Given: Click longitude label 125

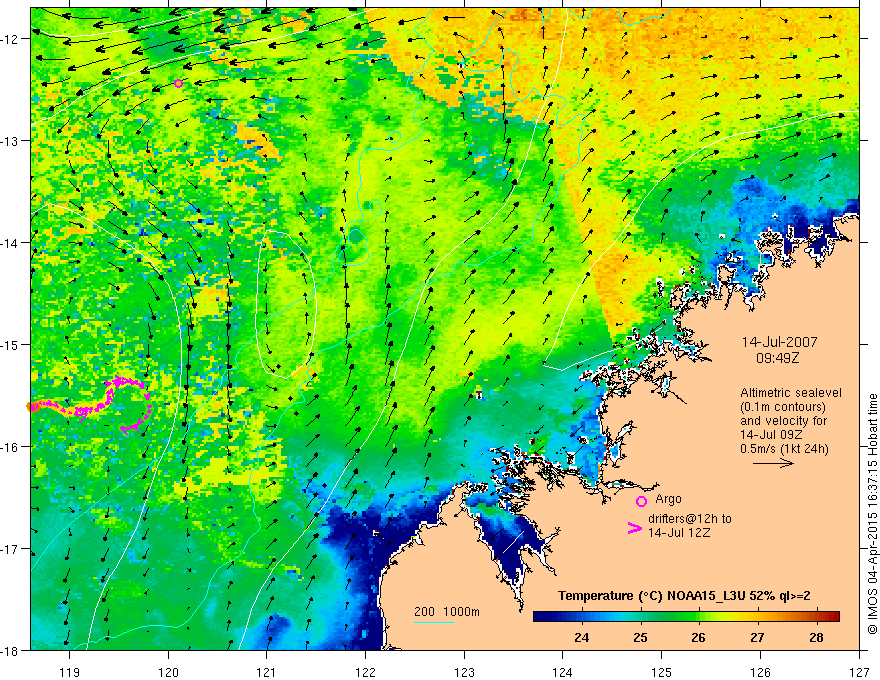Looking at the screenshot, I should (662, 672).
